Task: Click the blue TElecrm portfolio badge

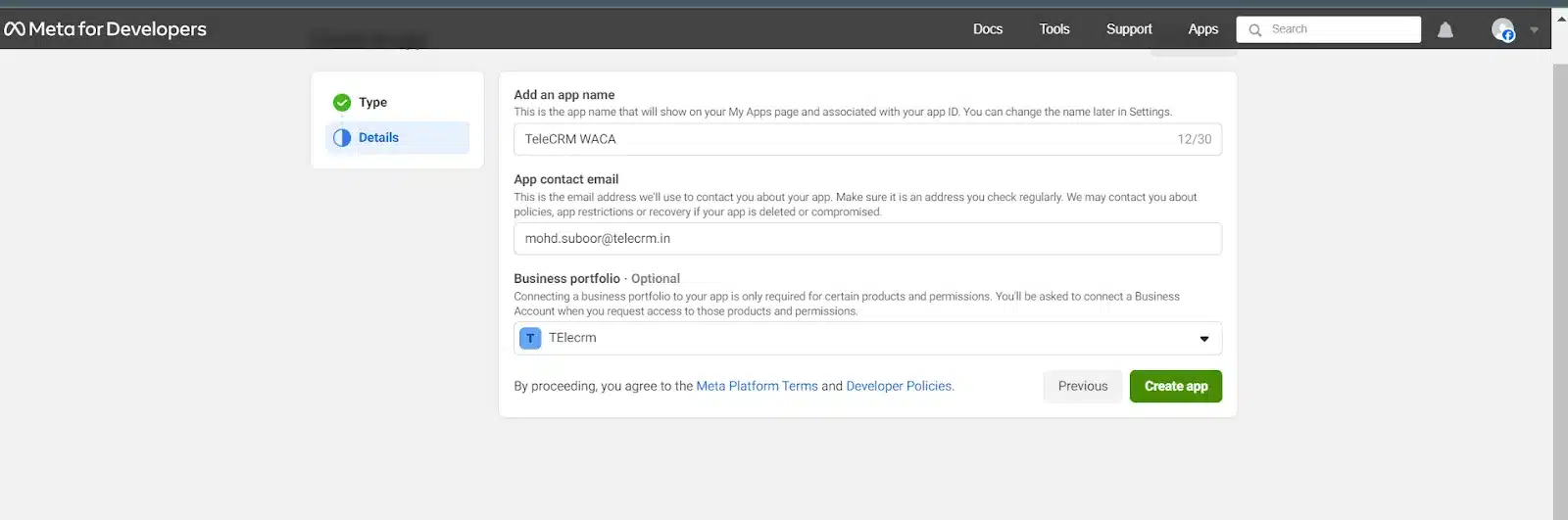Action: (x=530, y=338)
